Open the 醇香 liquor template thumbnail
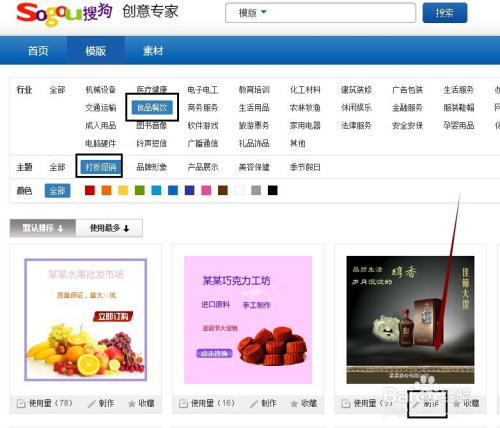The height and width of the screenshot is (428, 500). (410, 320)
